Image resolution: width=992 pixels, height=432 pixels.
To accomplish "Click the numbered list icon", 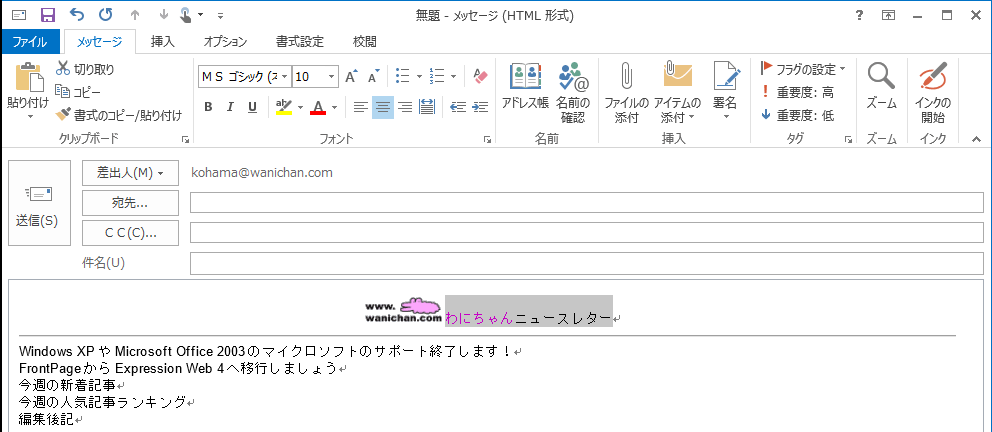I will (x=437, y=77).
